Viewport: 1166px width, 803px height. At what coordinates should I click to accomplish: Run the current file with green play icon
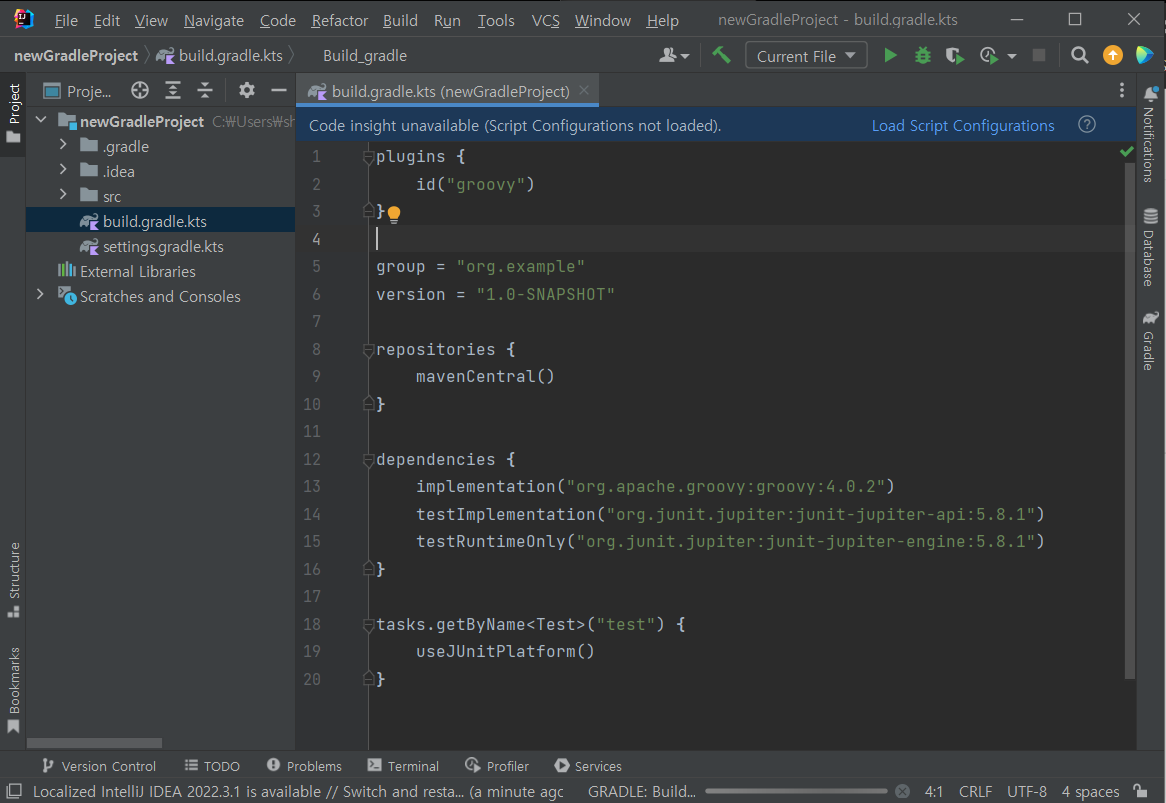pyautogui.click(x=889, y=55)
